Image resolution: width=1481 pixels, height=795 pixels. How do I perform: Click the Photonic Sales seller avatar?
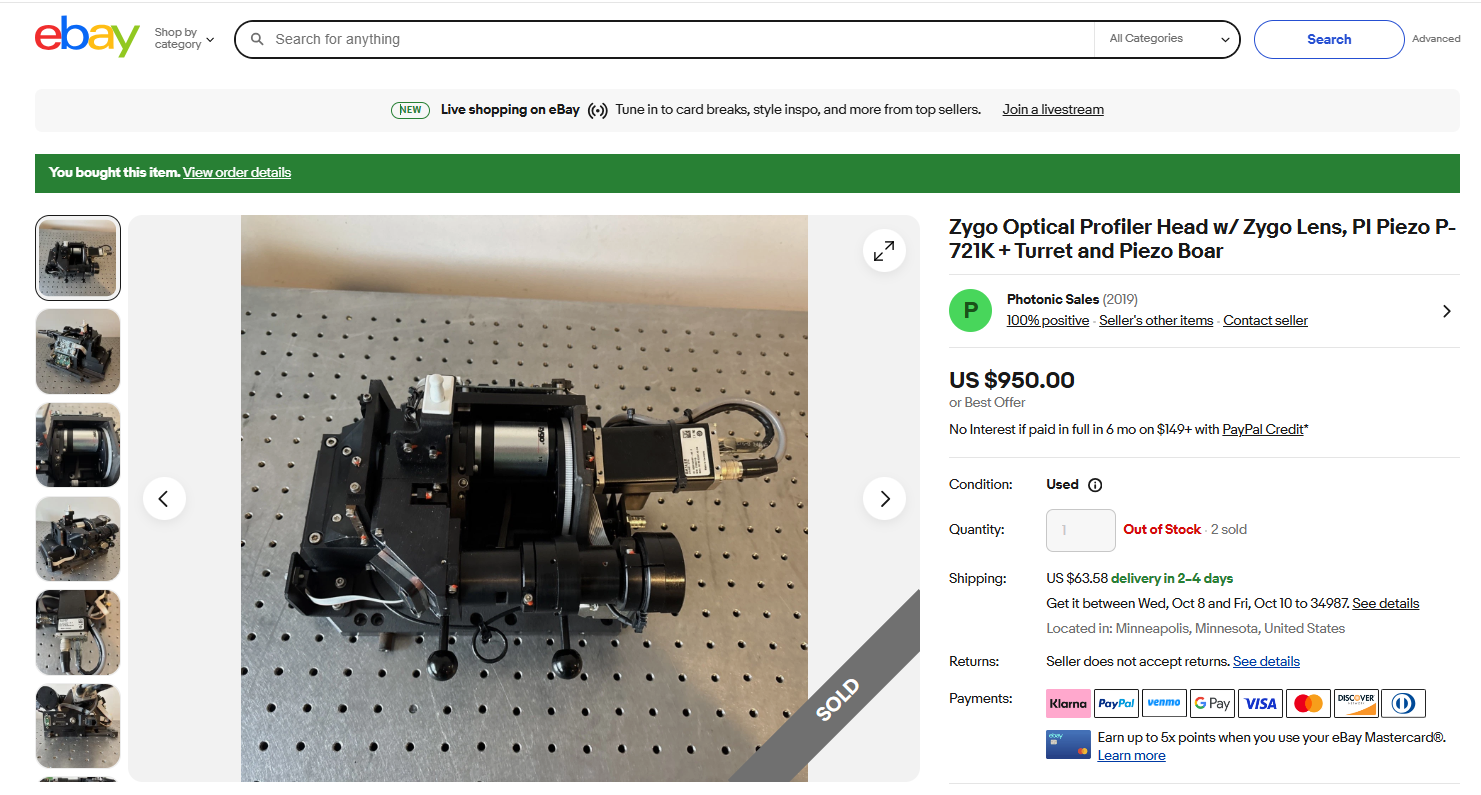970,310
